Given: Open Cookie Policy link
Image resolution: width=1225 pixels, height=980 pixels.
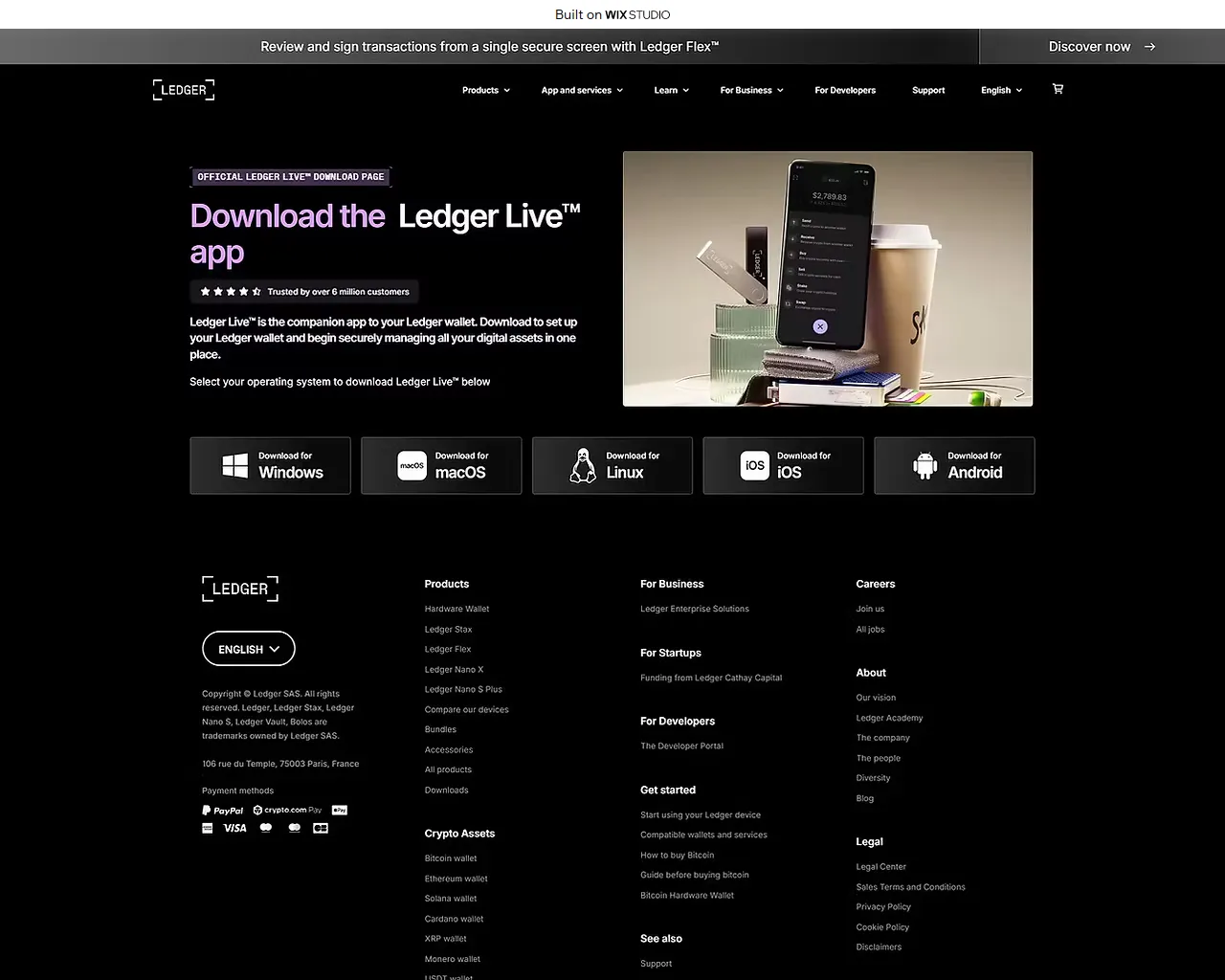Looking at the screenshot, I should pyautogui.click(x=882, y=927).
